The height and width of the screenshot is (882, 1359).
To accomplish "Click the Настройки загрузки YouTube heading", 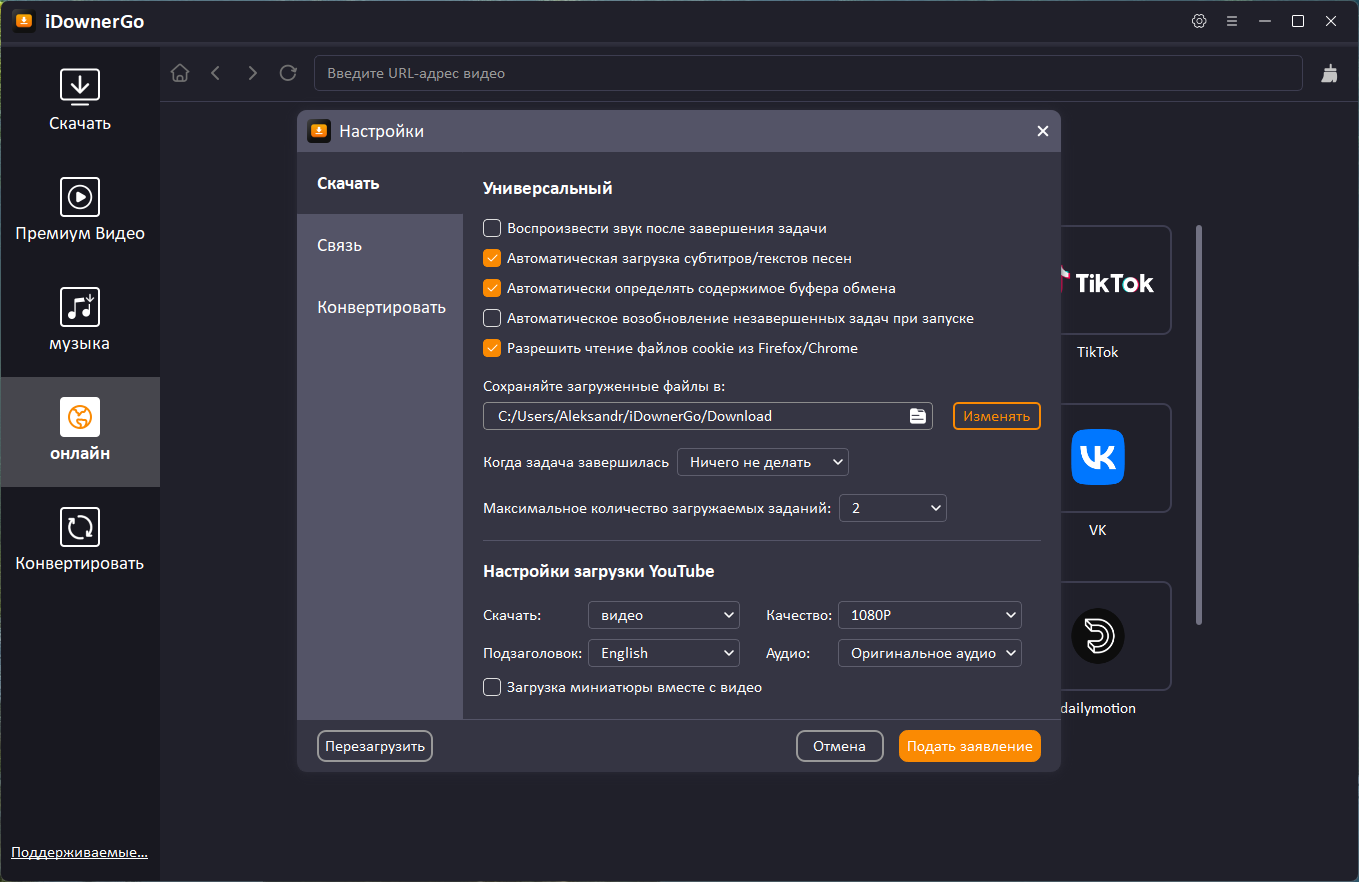I will 599,572.
